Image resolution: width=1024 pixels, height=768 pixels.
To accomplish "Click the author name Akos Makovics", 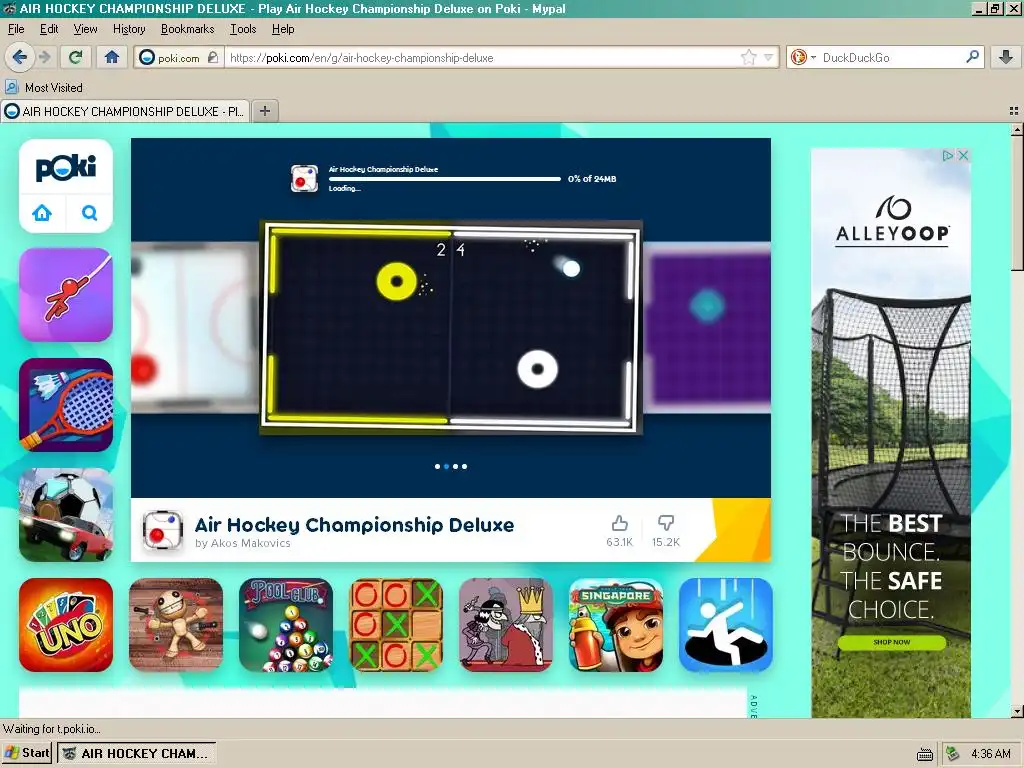I will tap(250, 543).
